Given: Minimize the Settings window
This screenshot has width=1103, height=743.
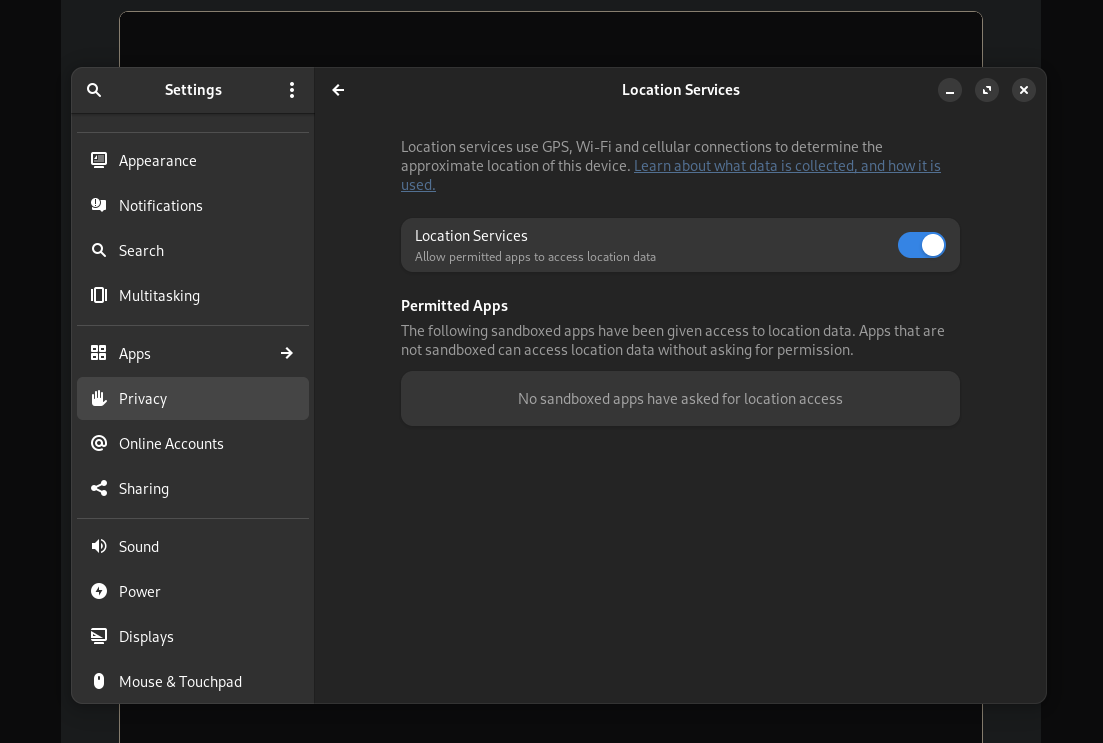Looking at the screenshot, I should pos(950,90).
